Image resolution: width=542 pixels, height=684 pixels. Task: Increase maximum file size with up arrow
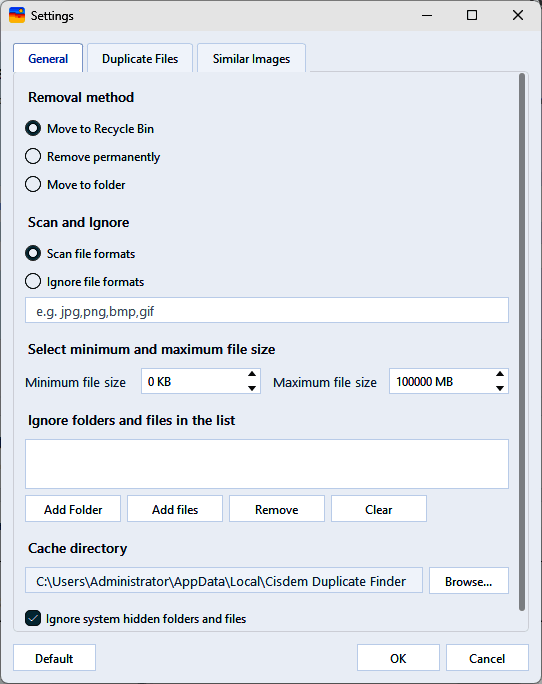coord(500,374)
